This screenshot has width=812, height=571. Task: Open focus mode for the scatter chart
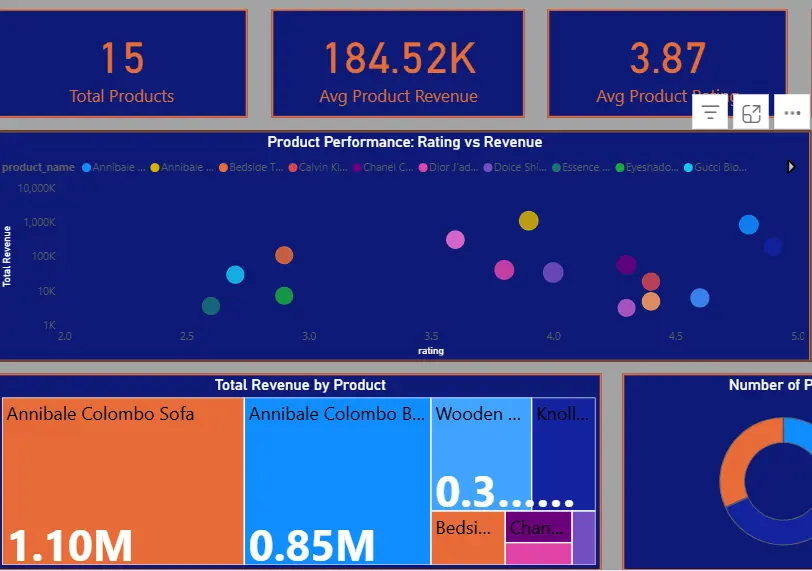point(751,112)
